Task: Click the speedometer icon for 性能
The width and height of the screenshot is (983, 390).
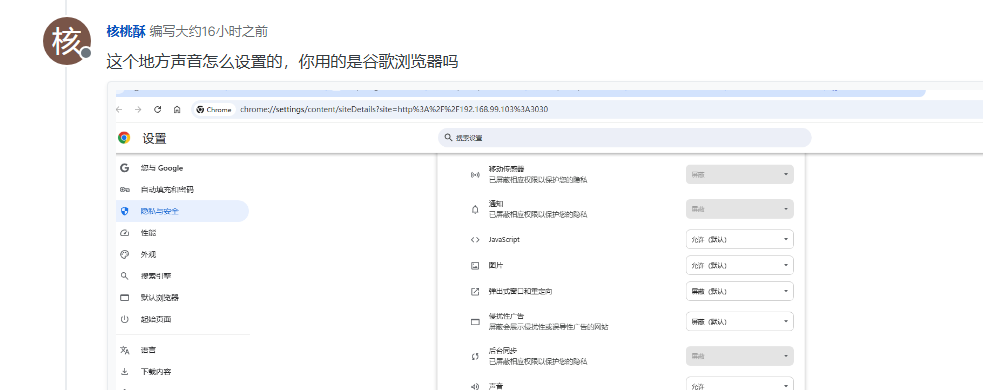Action: pos(125,233)
